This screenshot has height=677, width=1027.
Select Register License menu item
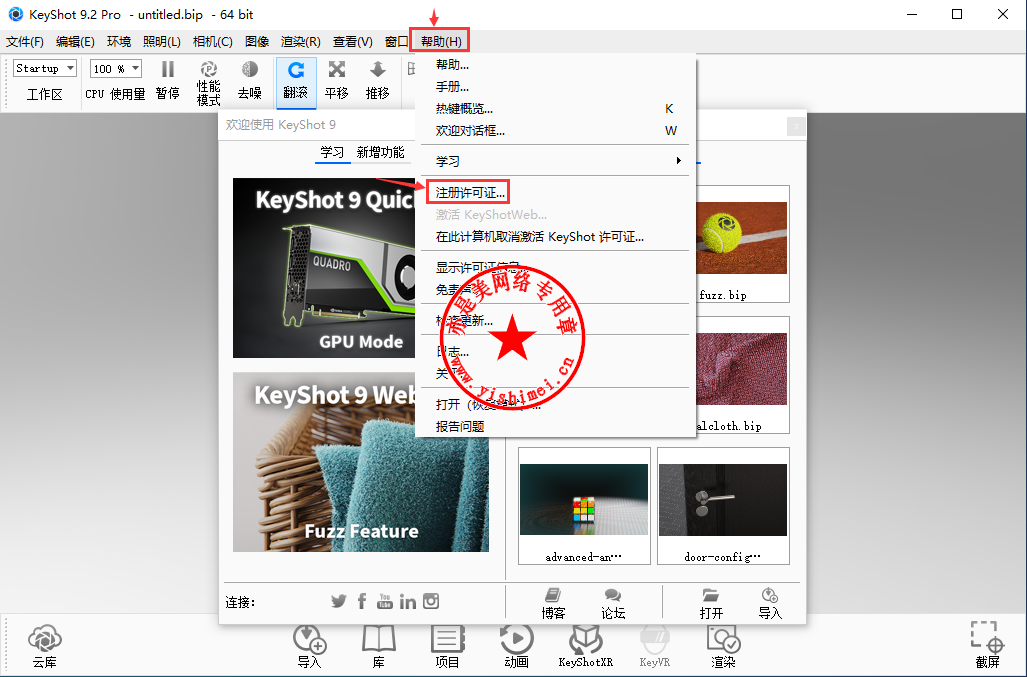[x=469, y=192]
